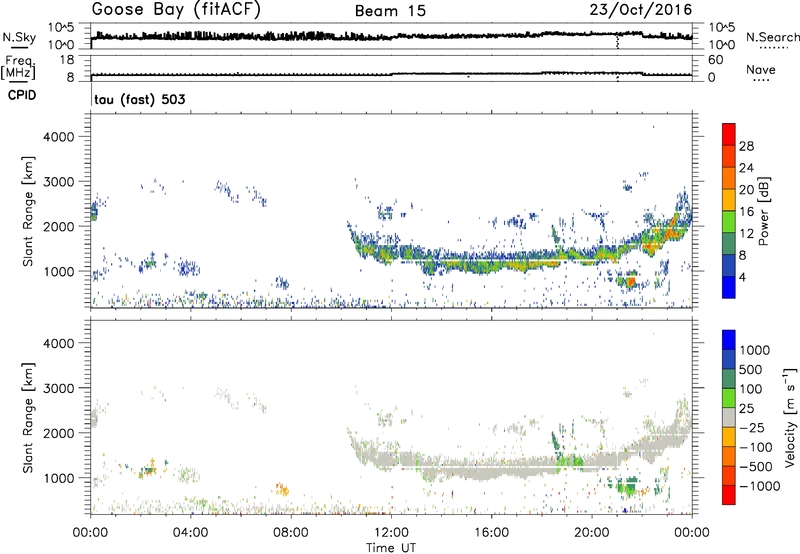This screenshot has height=554, width=800.
Task: Click the "Slant Range [km]" label of the power panel
Action: pos(28,211)
